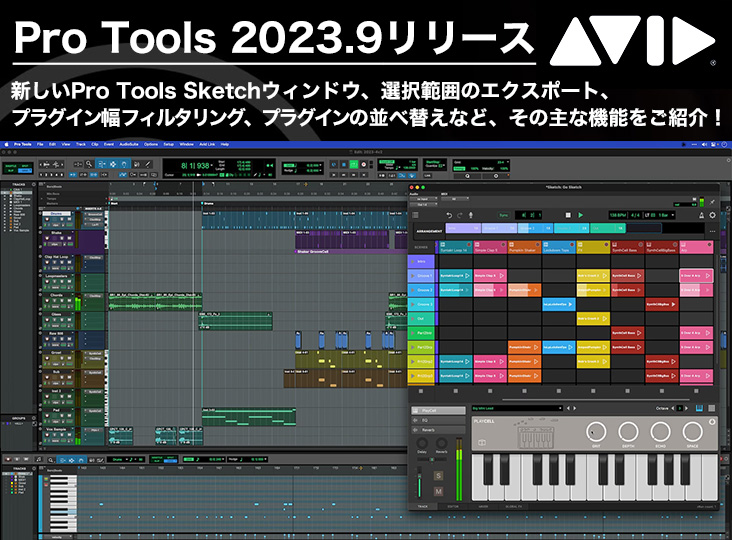Viewport: 732px width, 540px height.
Task: Lower the Octave with left arrow
Action: 673,408
